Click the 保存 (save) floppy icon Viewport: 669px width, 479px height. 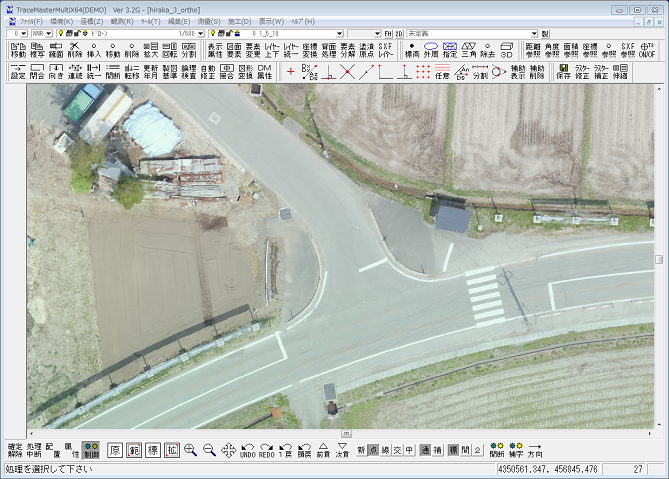564,72
